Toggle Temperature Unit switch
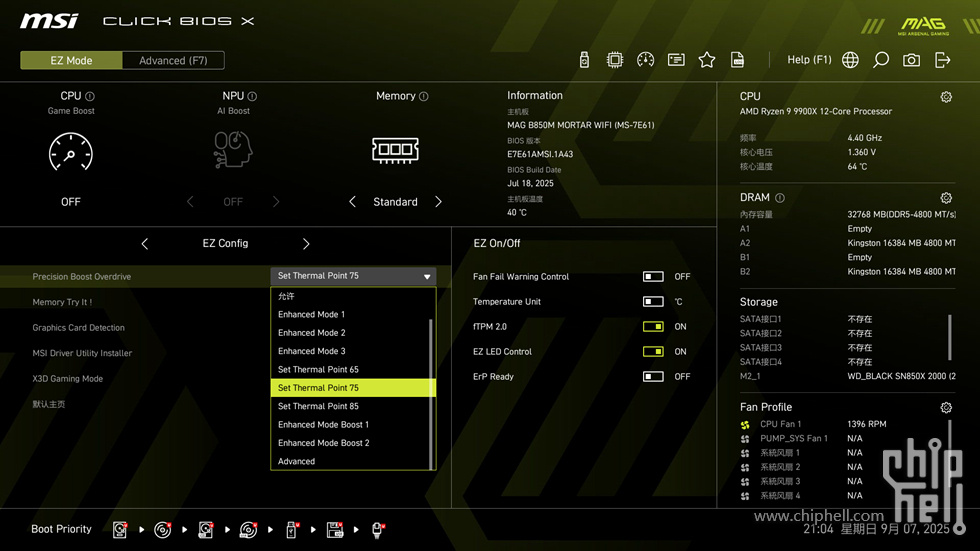The image size is (980, 551). (x=653, y=302)
